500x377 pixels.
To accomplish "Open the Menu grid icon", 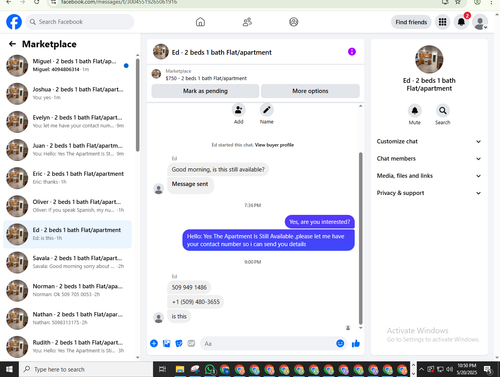I will (442, 22).
